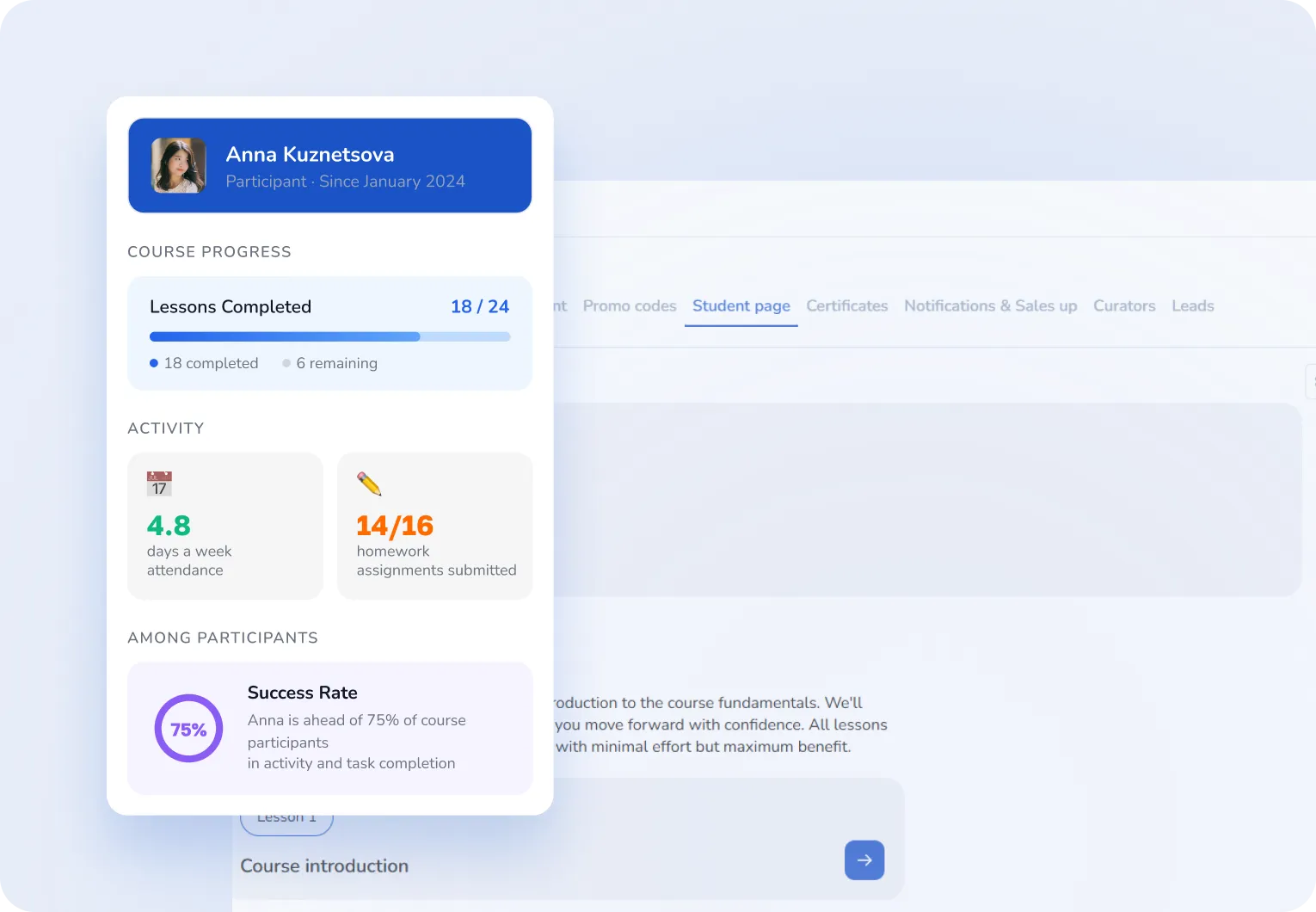Click the Lessons Completed progress bar
The width and height of the screenshot is (1316, 912).
(329, 337)
